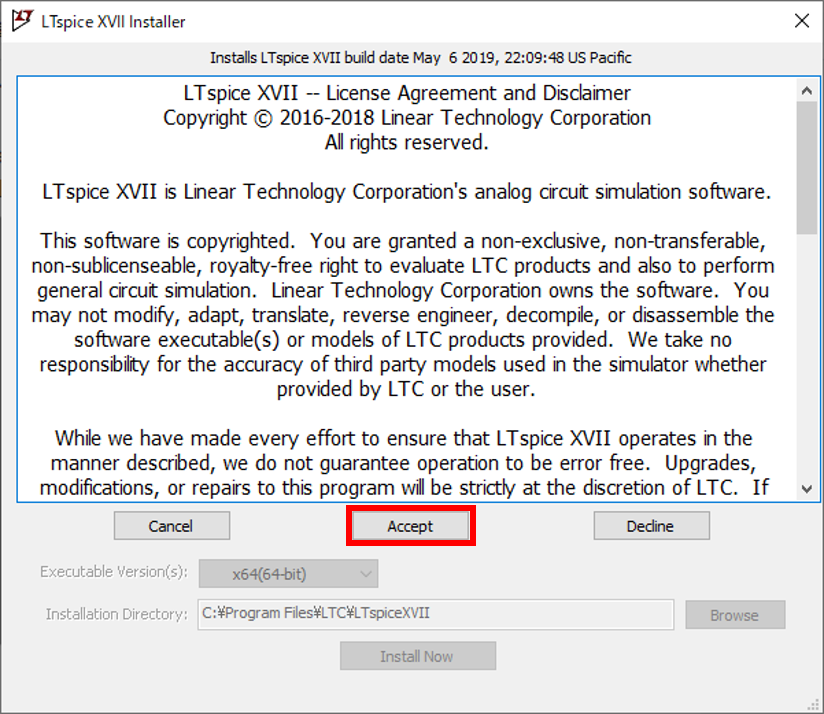The image size is (824, 714).
Task: Click the resize grip in the window corner
Action: click(x=815, y=705)
